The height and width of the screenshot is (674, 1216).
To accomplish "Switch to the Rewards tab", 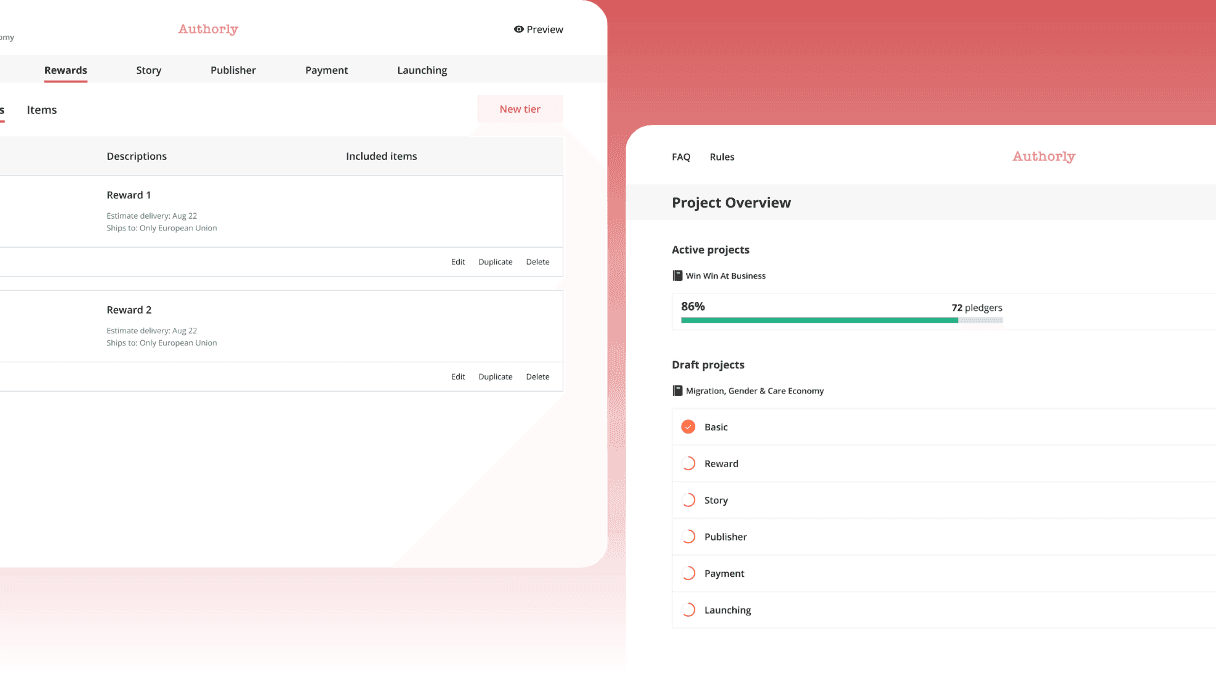I will coord(66,70).
